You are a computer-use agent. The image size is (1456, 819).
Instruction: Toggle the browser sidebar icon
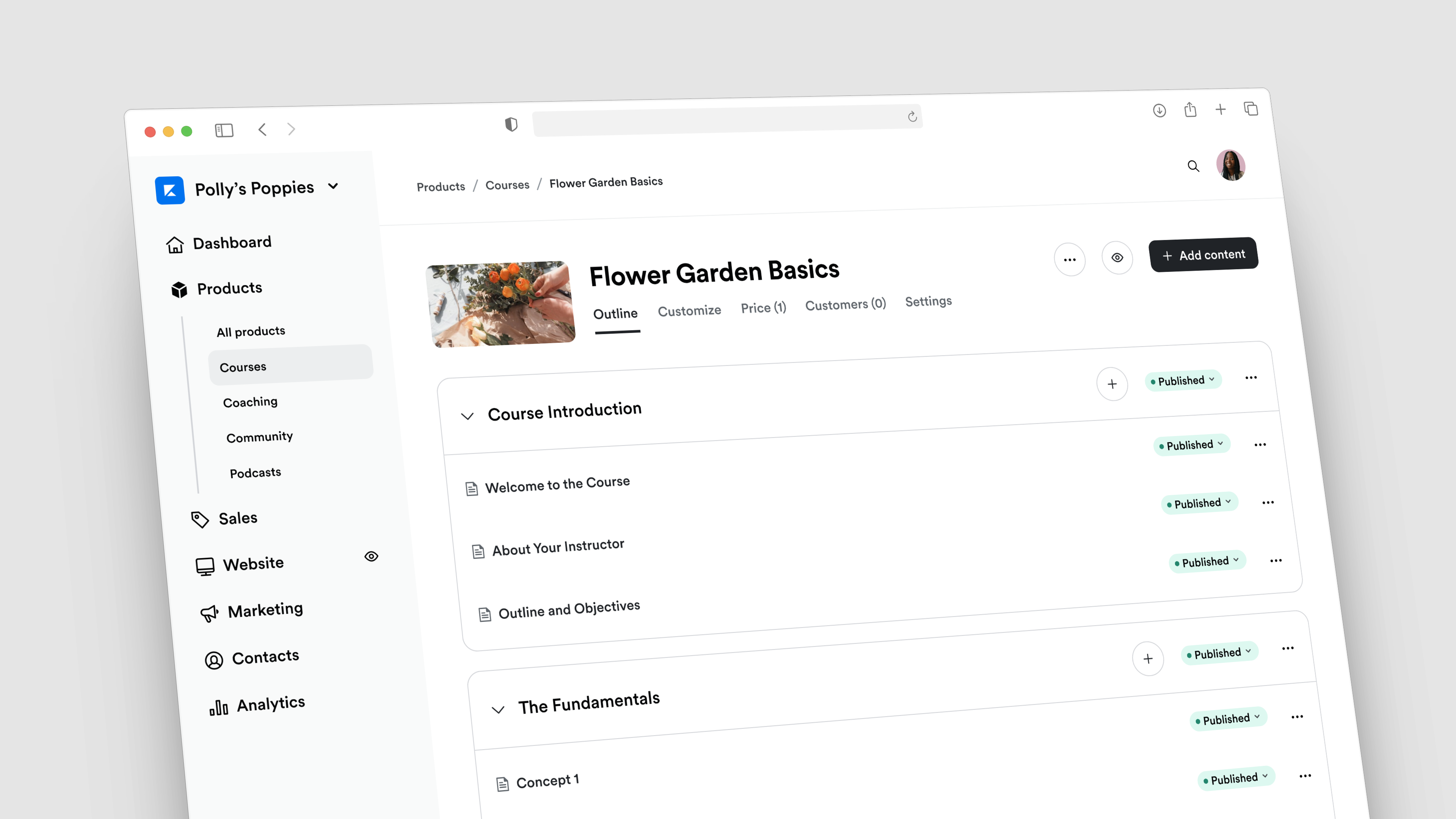tap(224, 130)
